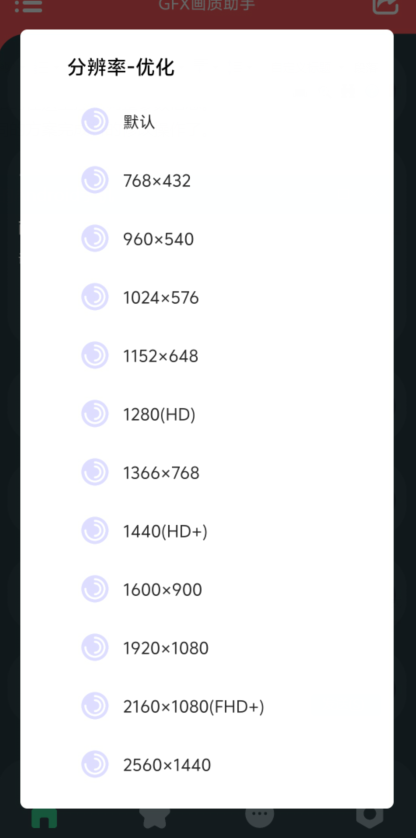Open the star favorites bottom tab
416x838 pixels.
click(x=155, y=818)
